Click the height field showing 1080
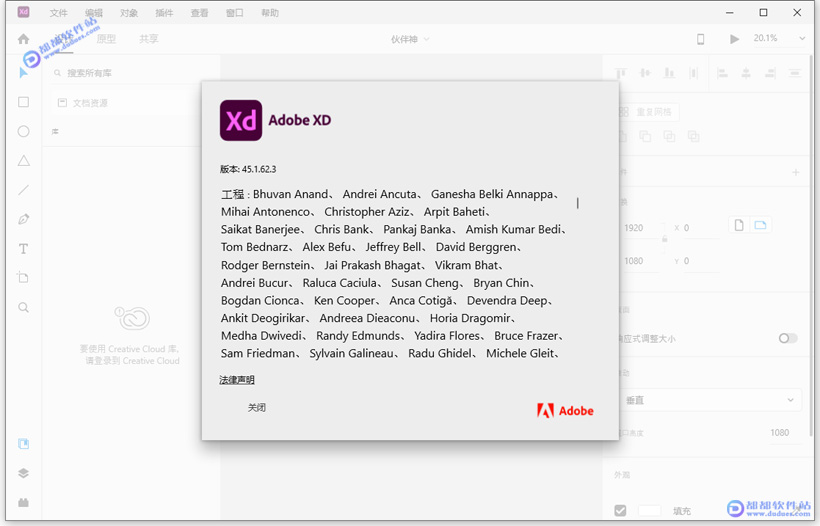Viewport: 820px width, 526px height. 641,261
